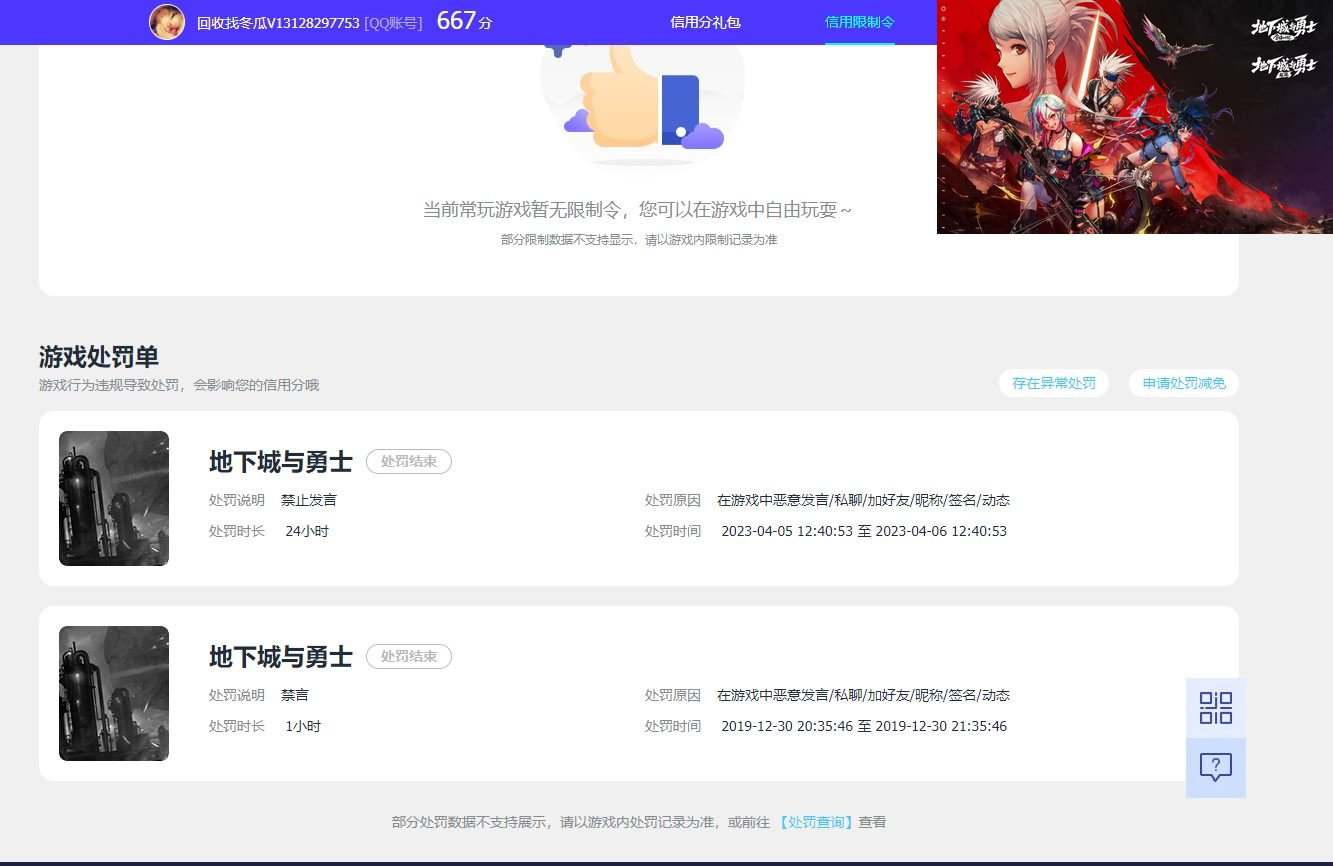
Task: Click the 1小时 duration value
Action: coord(303,726)
